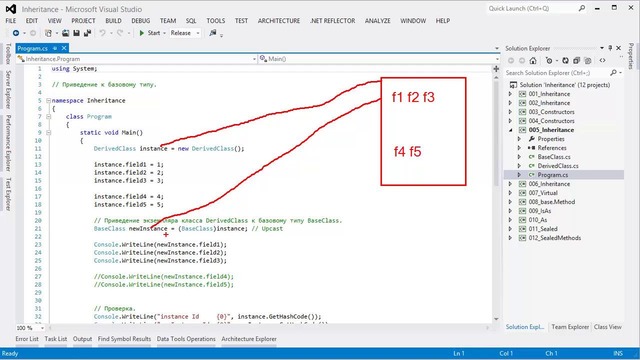Select BaseClass.cs in Solution Explorer
This screenshot has width=640, height=360.
point(554,157)
